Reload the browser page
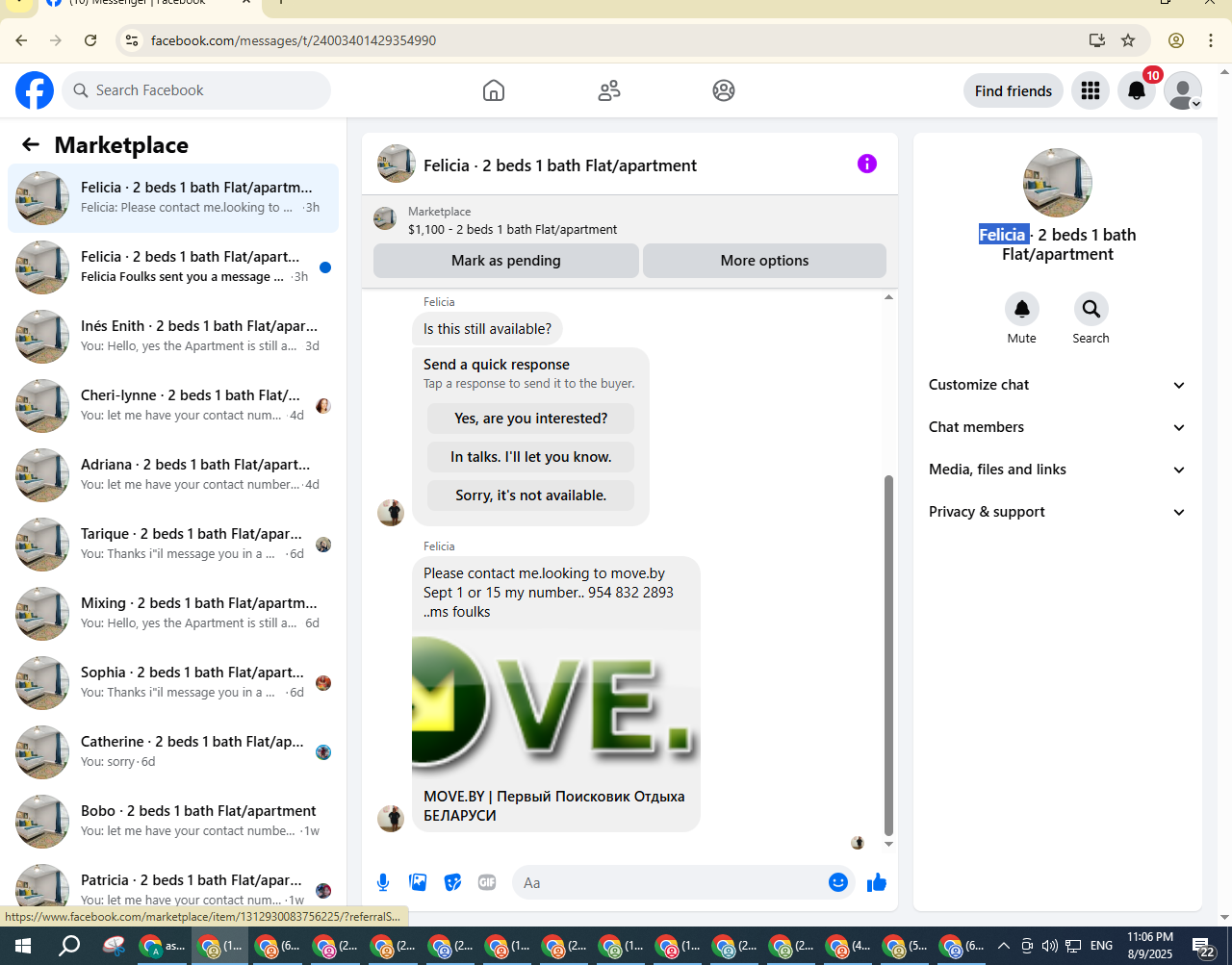The image size is (1232, 965). pos(90,40)
